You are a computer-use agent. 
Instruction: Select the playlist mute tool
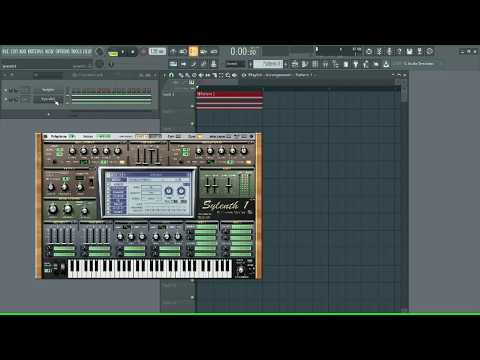[201, 75]
